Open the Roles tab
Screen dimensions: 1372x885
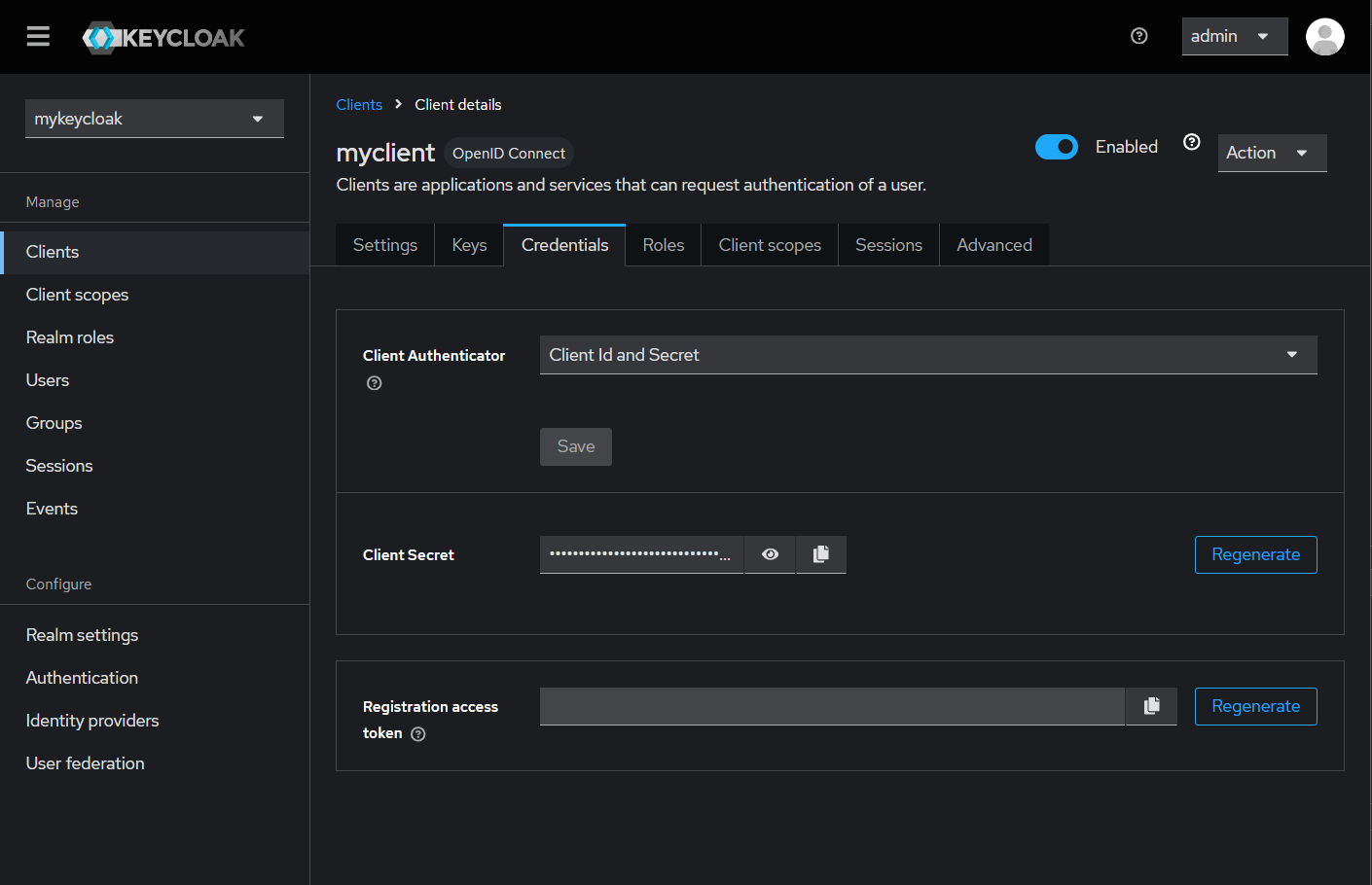point(664,245)
